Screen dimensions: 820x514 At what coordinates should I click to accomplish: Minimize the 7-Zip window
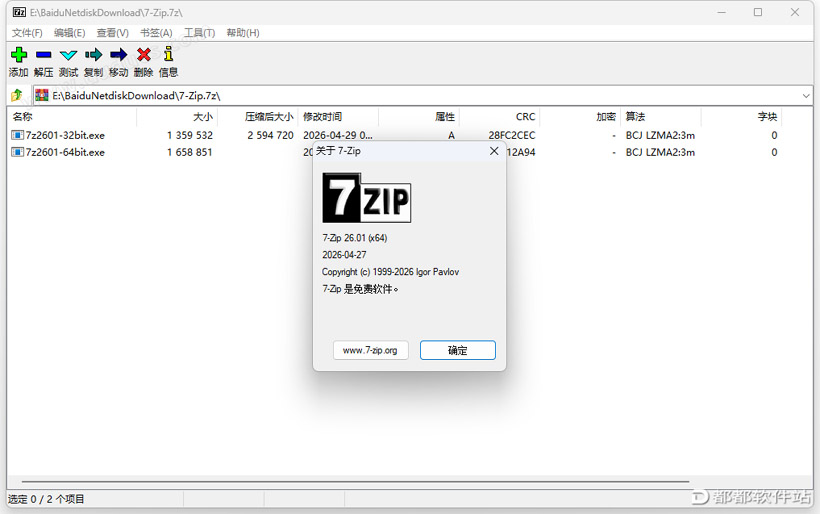[722, 12]
